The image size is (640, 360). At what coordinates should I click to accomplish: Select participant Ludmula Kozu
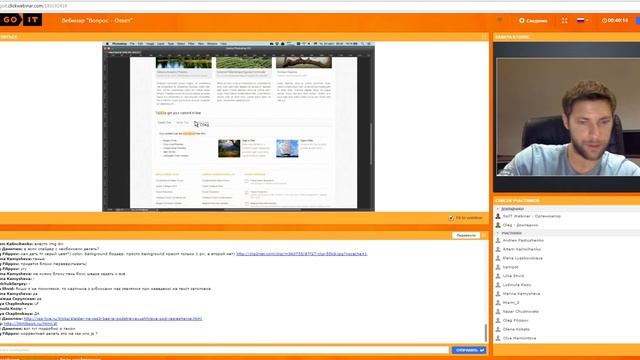point(517,285)
